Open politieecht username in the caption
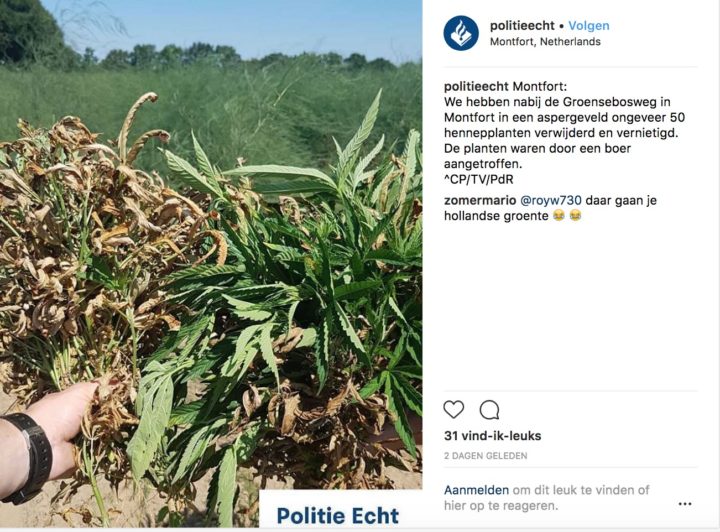Image resolution: width=720 pixels, height=532 pixels. (476, 86)
